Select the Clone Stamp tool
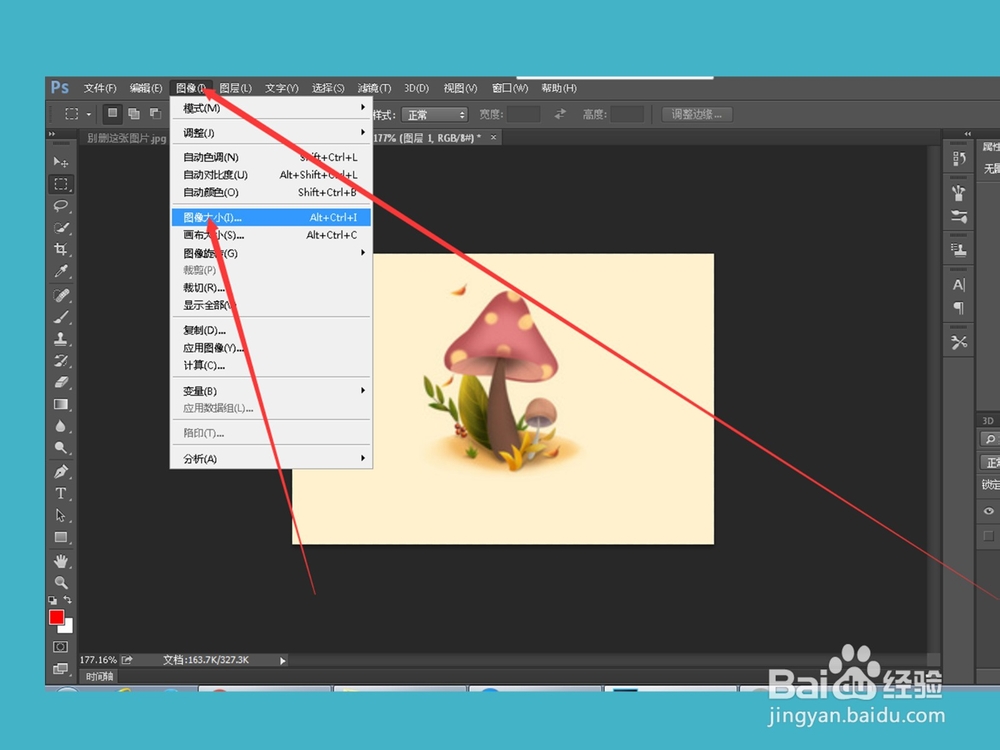 [61, 339]
